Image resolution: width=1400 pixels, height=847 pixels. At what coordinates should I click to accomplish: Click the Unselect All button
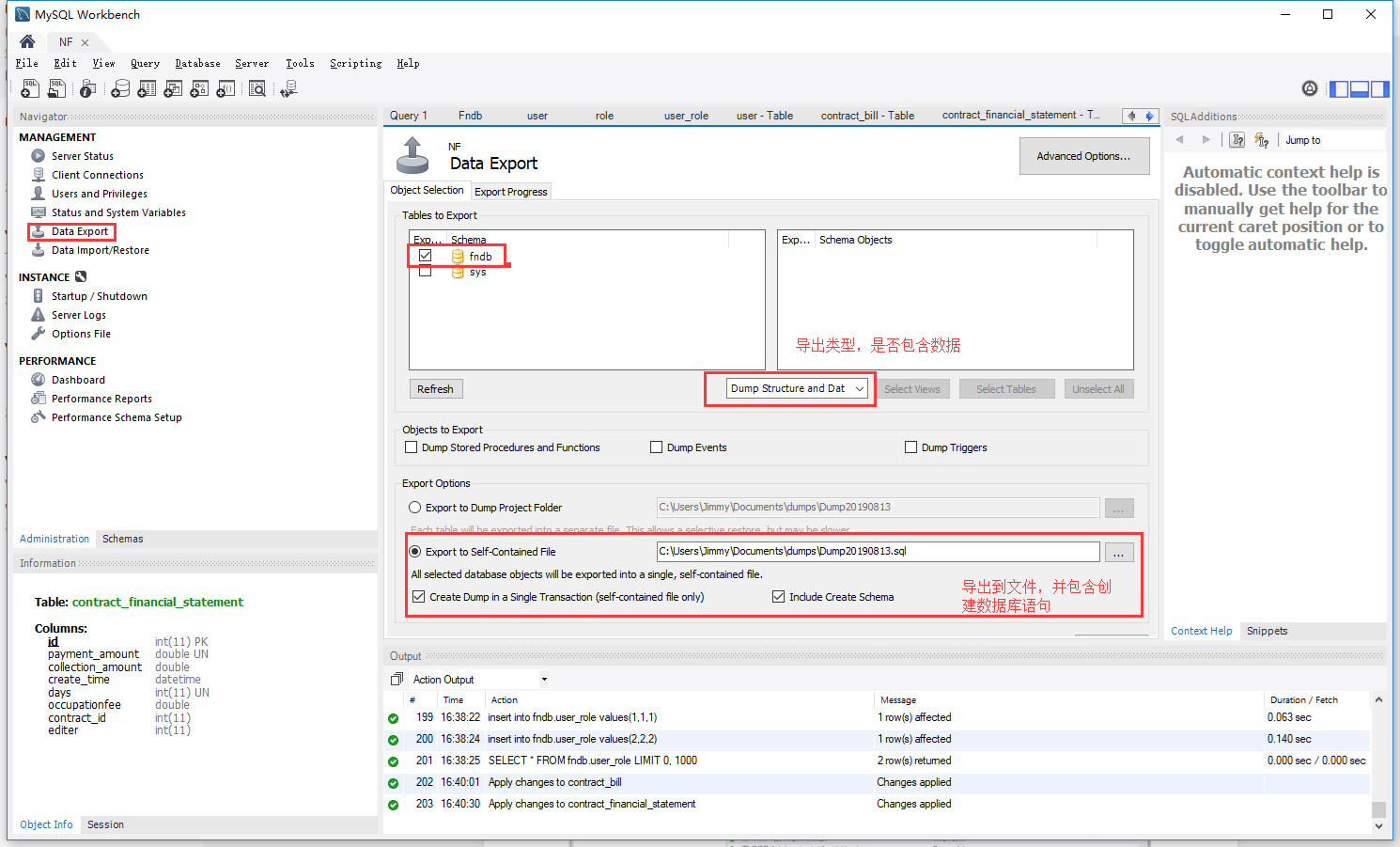[x=1098, y=389]
